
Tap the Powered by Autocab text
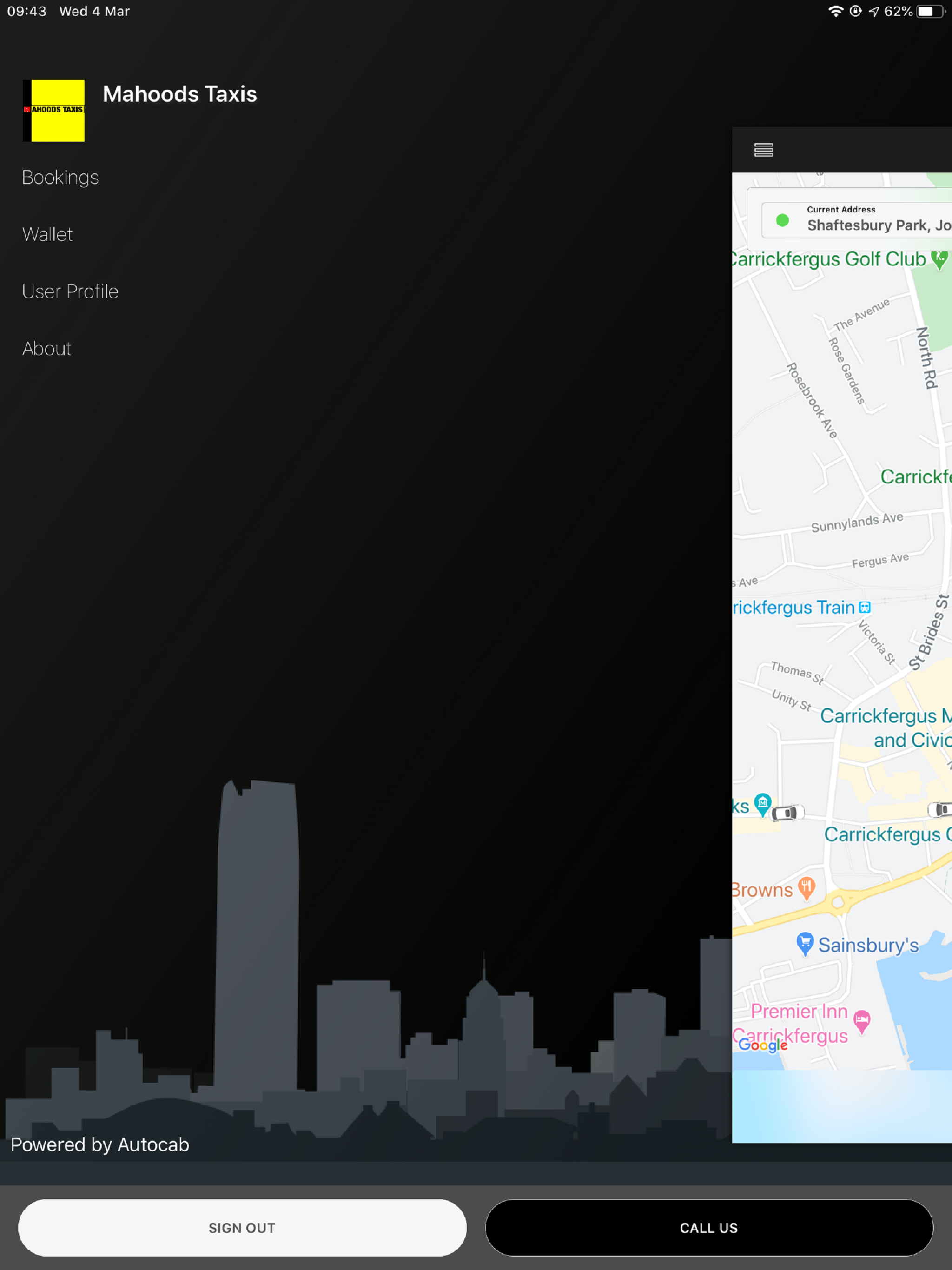[x=100, y=1144]
